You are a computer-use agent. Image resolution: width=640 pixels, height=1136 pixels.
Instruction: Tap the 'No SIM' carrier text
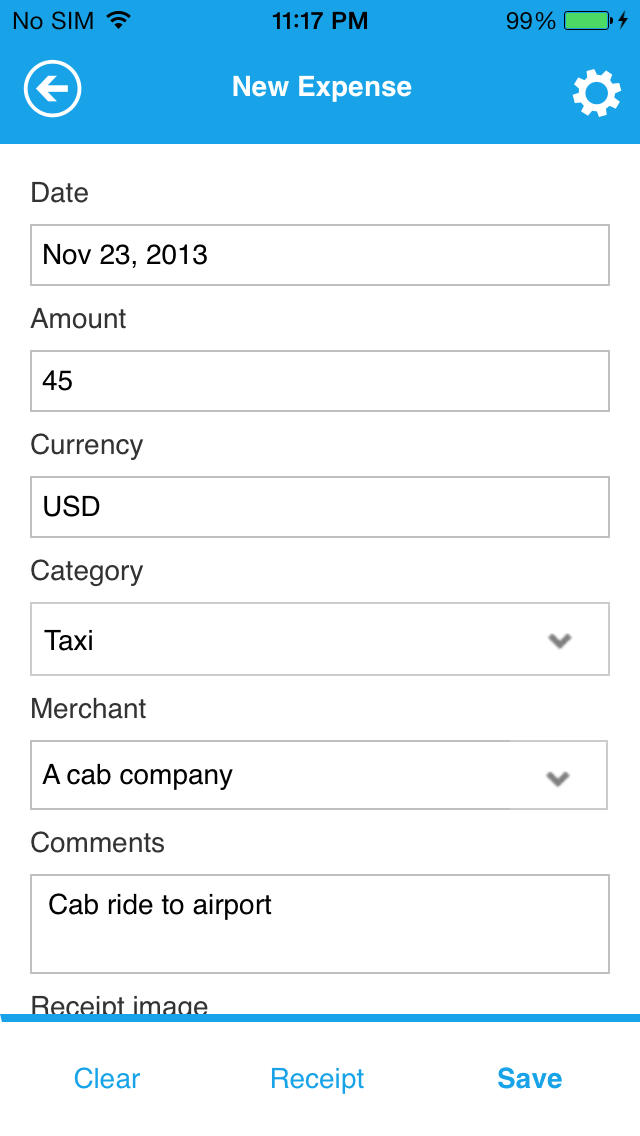click(x=53, y=20)
